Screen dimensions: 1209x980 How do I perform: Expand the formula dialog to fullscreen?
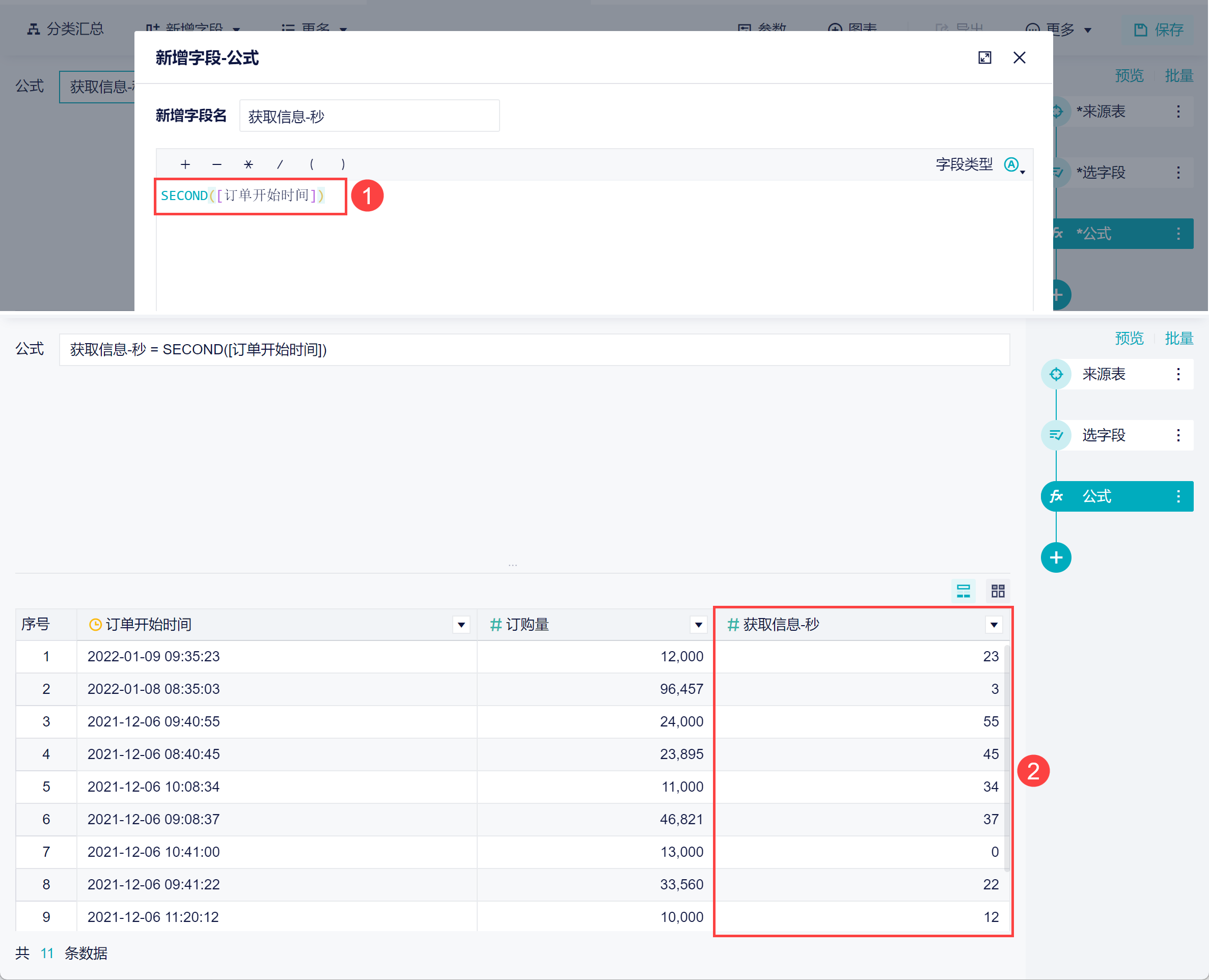point(984,58)
